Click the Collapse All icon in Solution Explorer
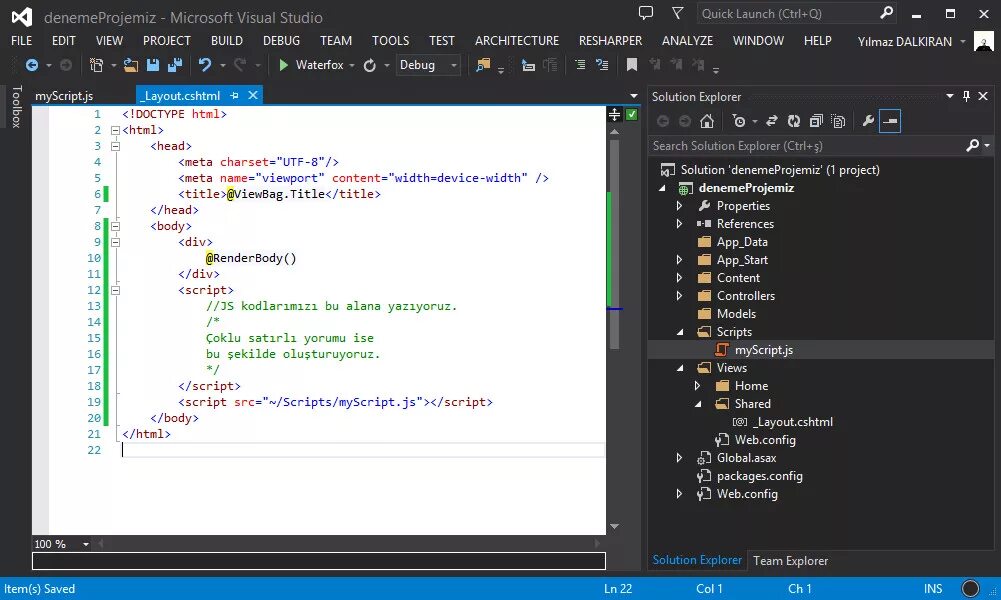 pyautogui.click(x=816, y=121)
